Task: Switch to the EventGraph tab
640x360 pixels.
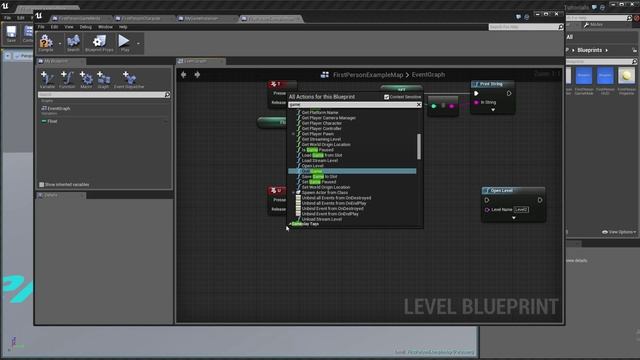Action: [x=200, y=61]
